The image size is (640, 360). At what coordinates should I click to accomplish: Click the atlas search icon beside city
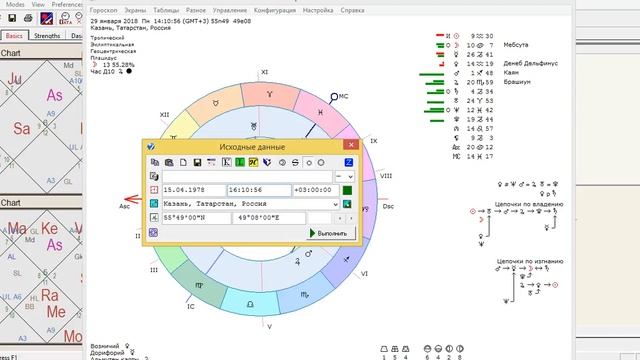coord(347,204)
